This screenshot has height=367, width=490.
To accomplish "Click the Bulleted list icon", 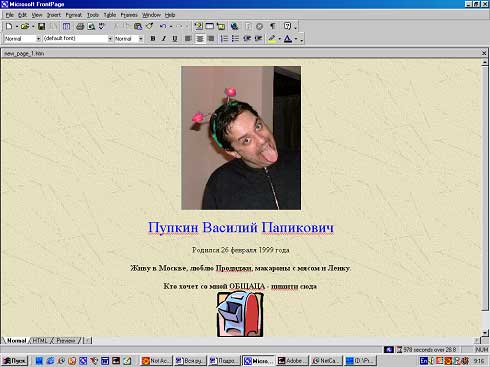I will (x=235, y=39).
